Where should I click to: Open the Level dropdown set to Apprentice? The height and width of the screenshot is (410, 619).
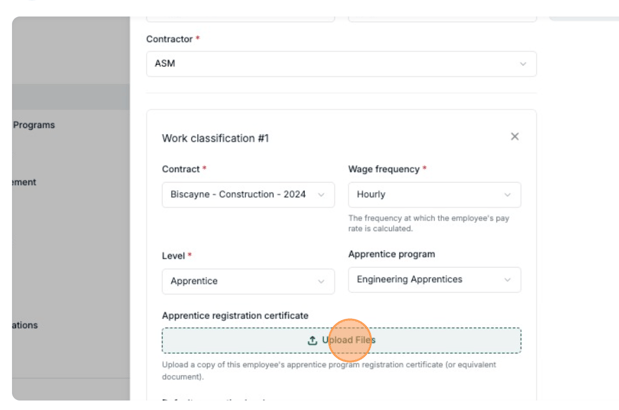click(240, 282)
